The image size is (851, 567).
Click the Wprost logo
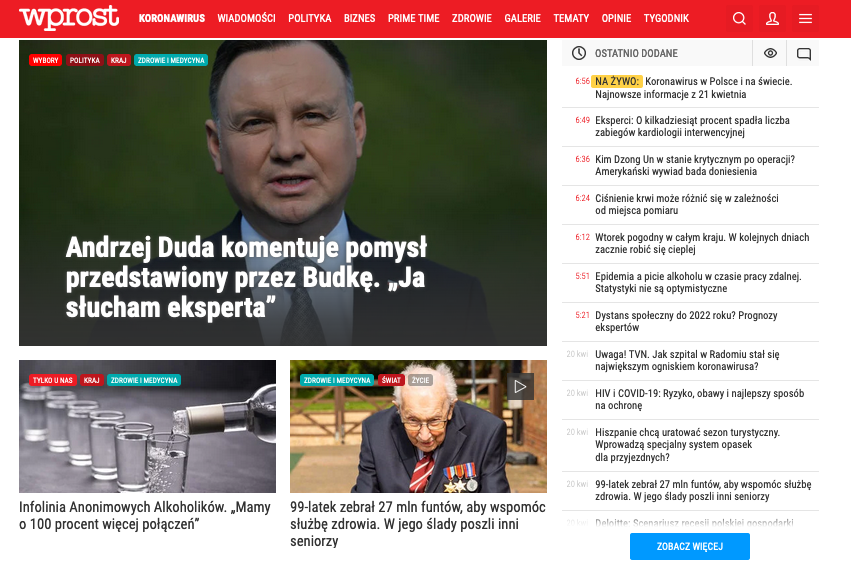point(69,17)
